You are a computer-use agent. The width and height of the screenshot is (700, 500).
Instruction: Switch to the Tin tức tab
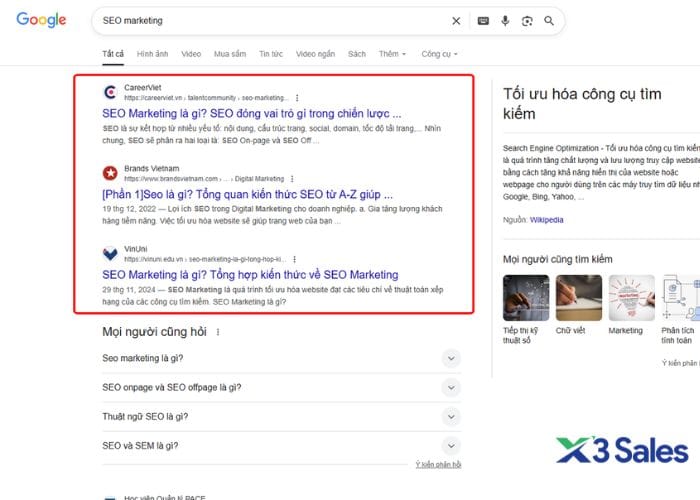(x=271, y=54)
